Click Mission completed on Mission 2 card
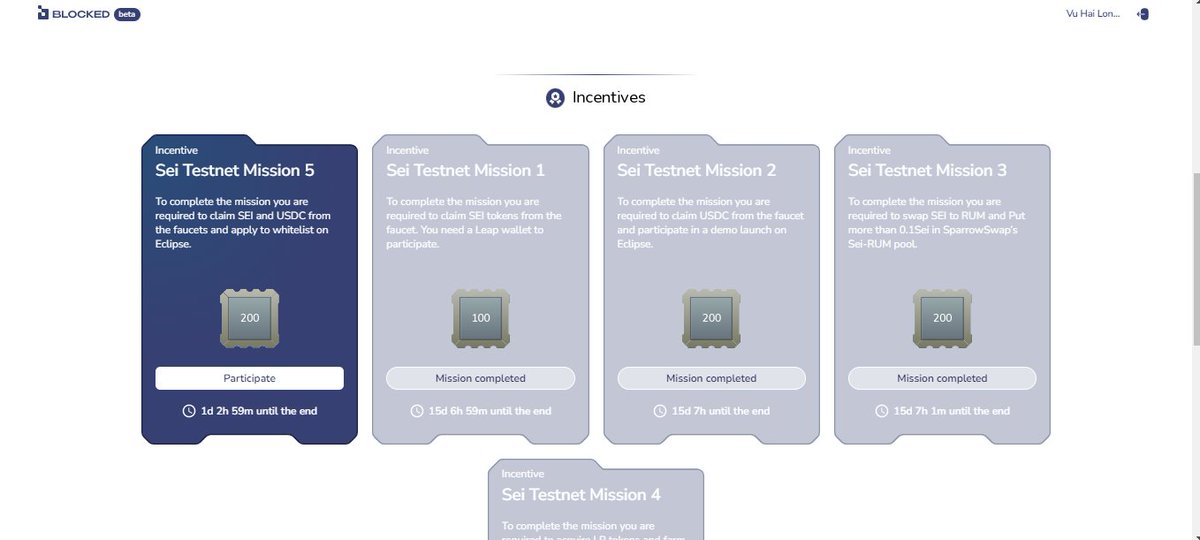This screenshot has width=1200, height=540. coord(711,378)
